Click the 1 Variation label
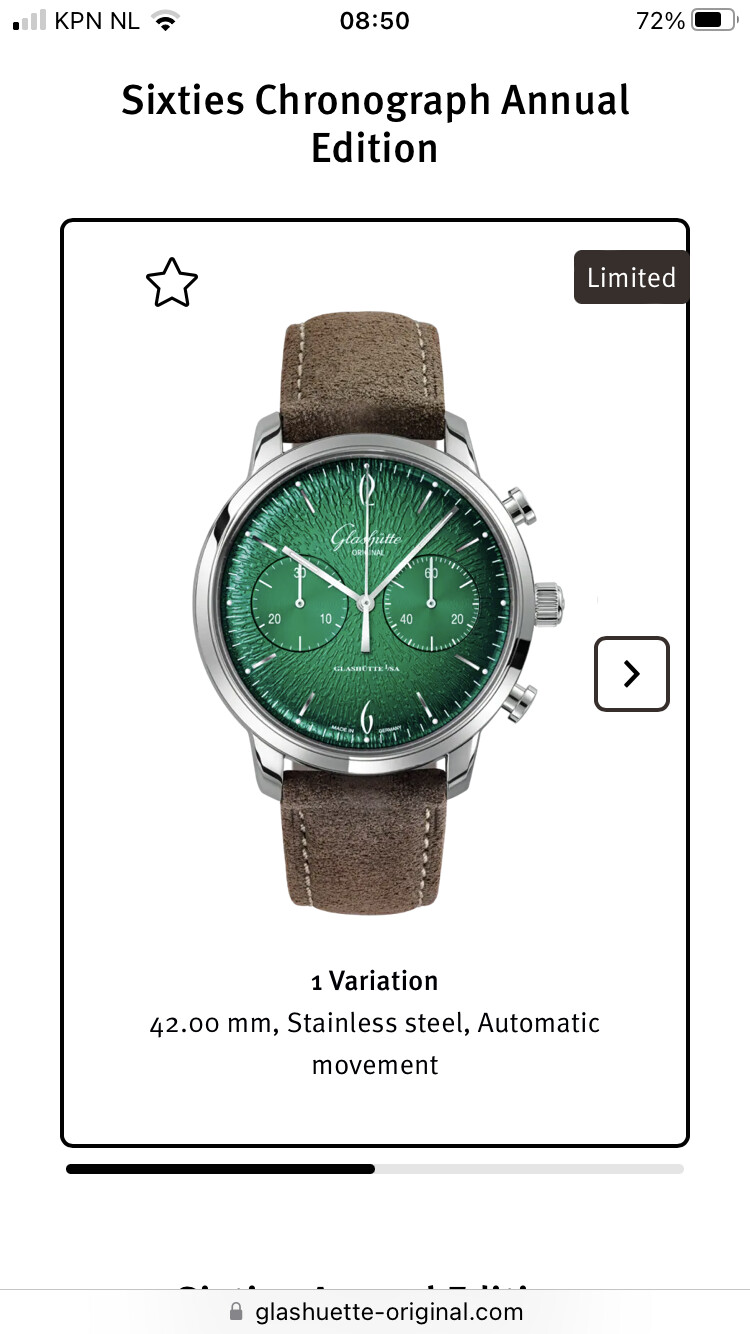Image resolution: width=750 pixels, height=1334 pixels. 375,981
